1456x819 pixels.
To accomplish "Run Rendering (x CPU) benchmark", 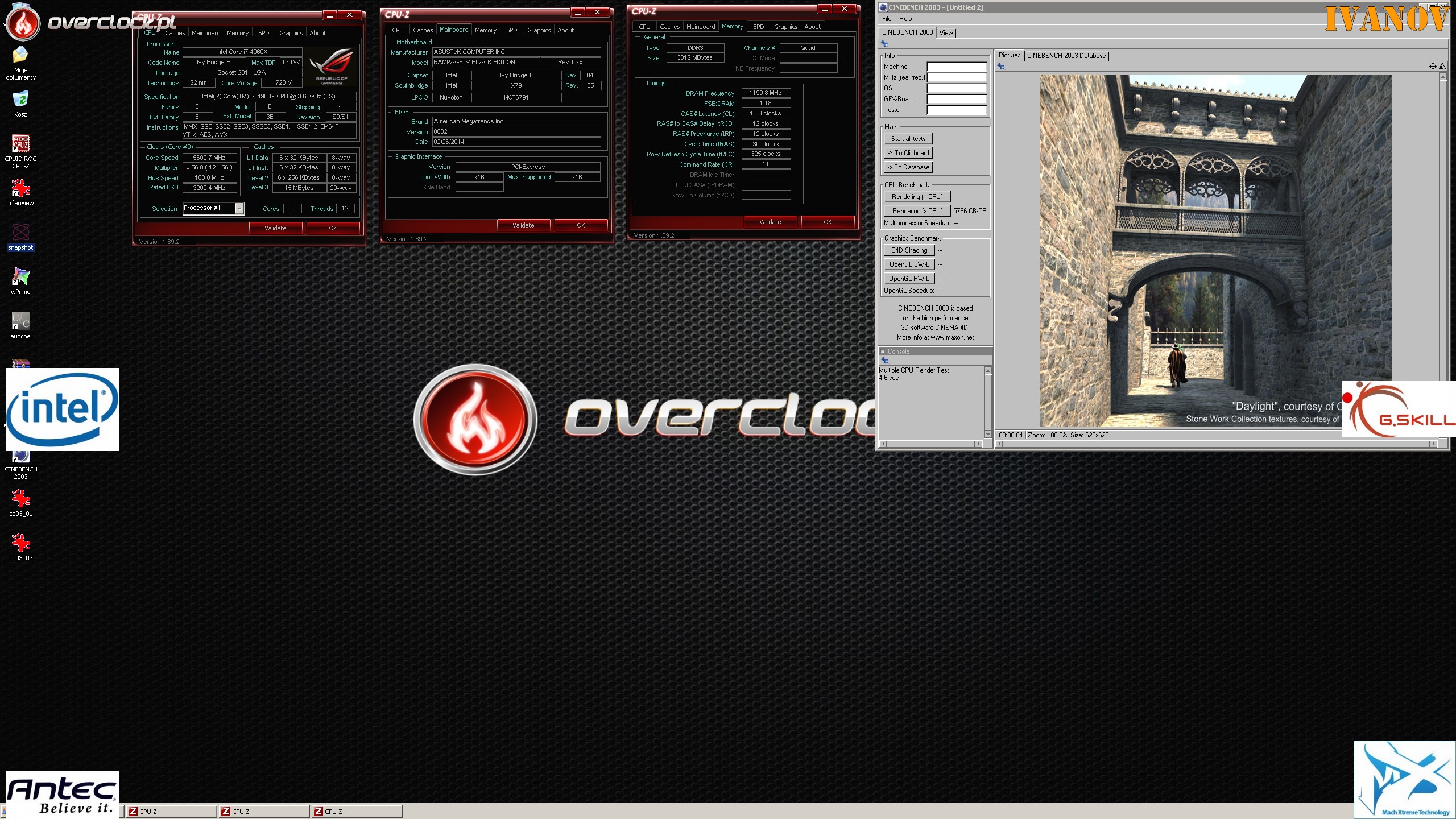I will pos(917,211).
